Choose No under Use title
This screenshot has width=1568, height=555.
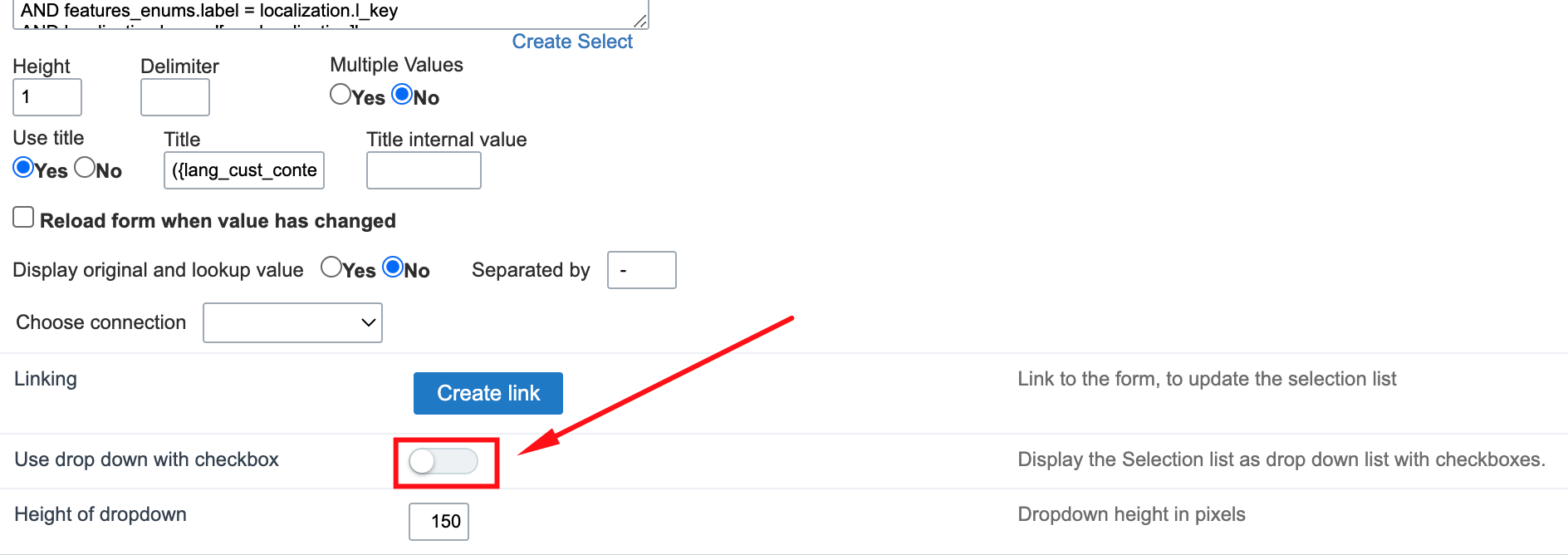[x=85, y=168]
